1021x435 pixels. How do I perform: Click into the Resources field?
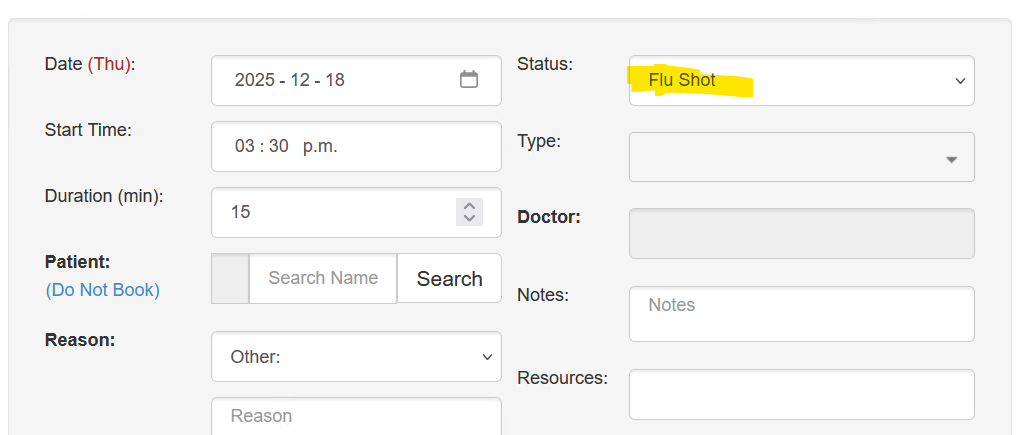pyautogui.click(x=801, y=394)
